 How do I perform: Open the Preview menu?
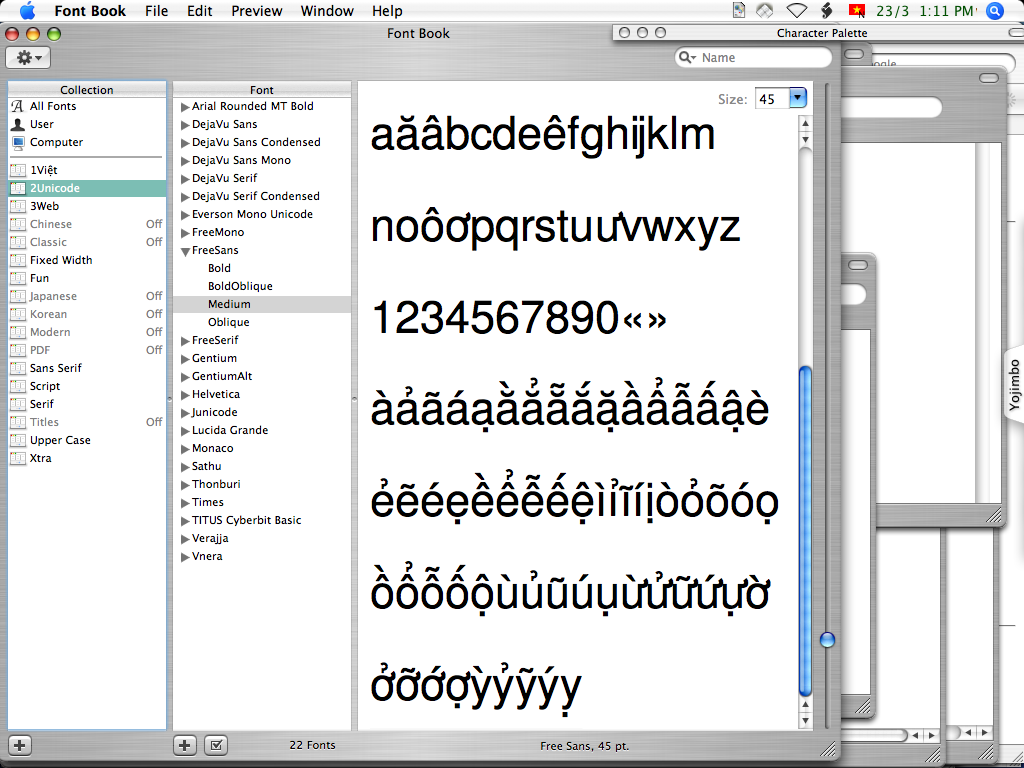(x=257, y=11)
